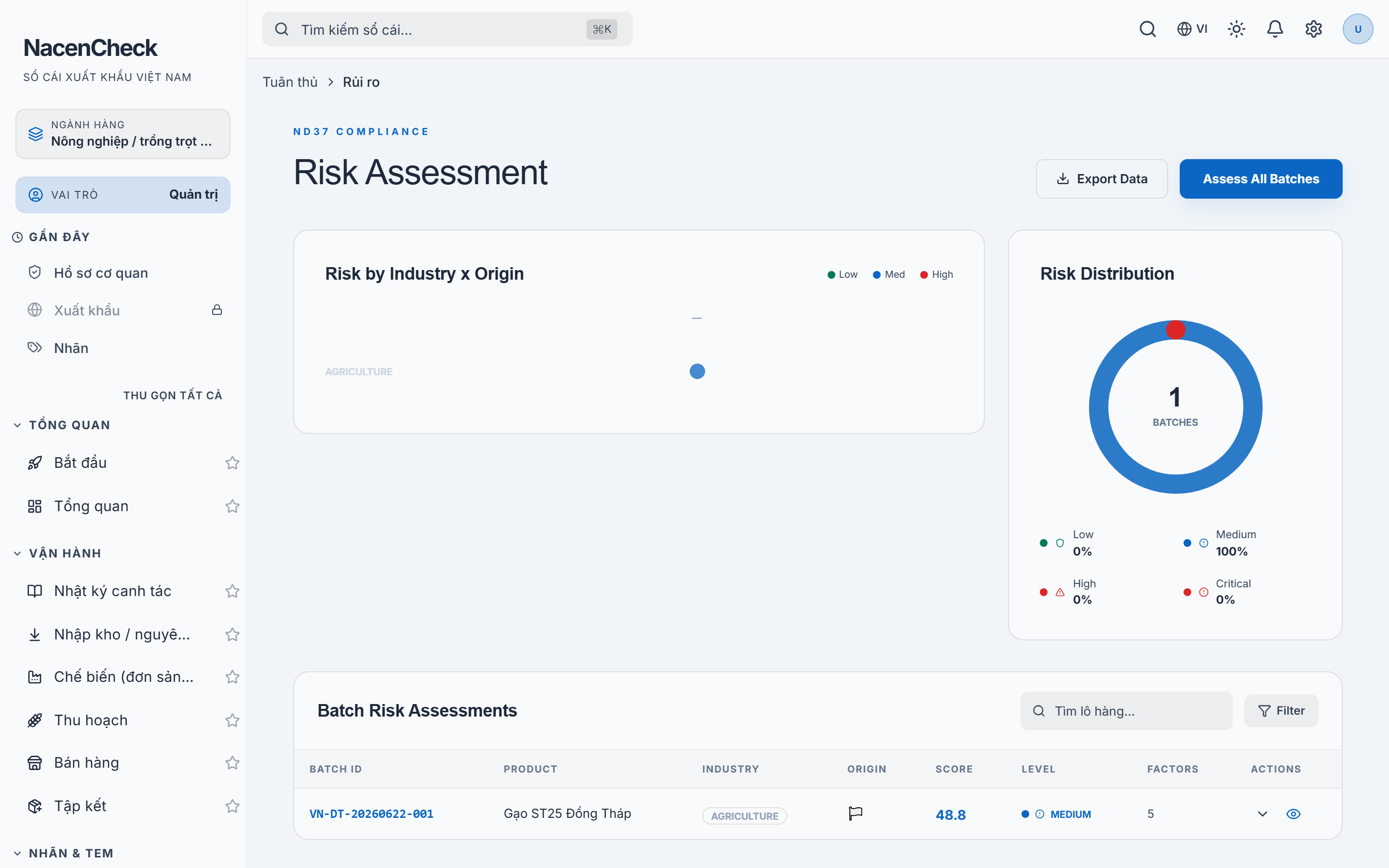
Task: Click Tuân thủ breadcrumb
Action: tap(290, 82)
